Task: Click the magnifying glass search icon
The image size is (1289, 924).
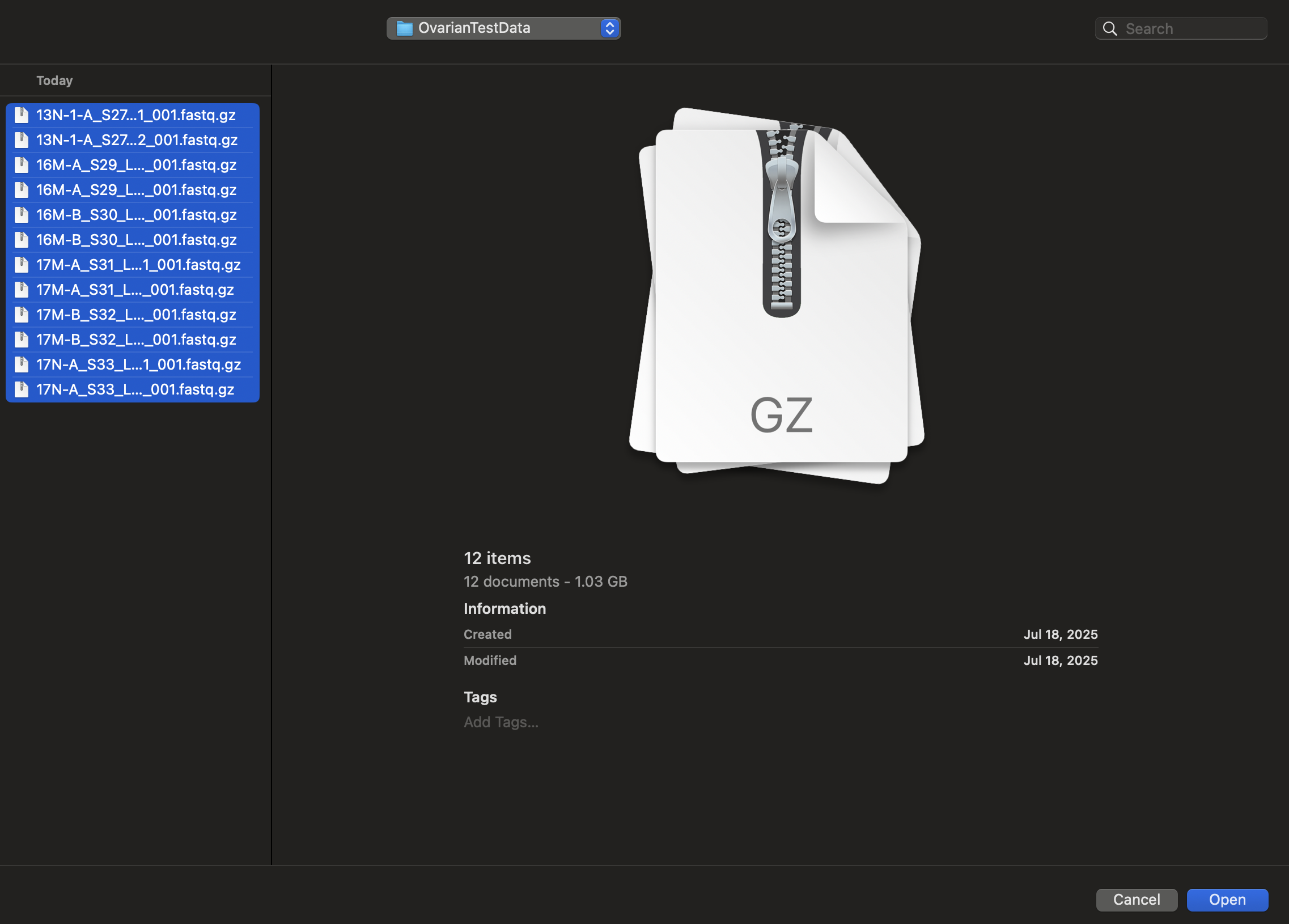Action: [x=1110, y=29]
